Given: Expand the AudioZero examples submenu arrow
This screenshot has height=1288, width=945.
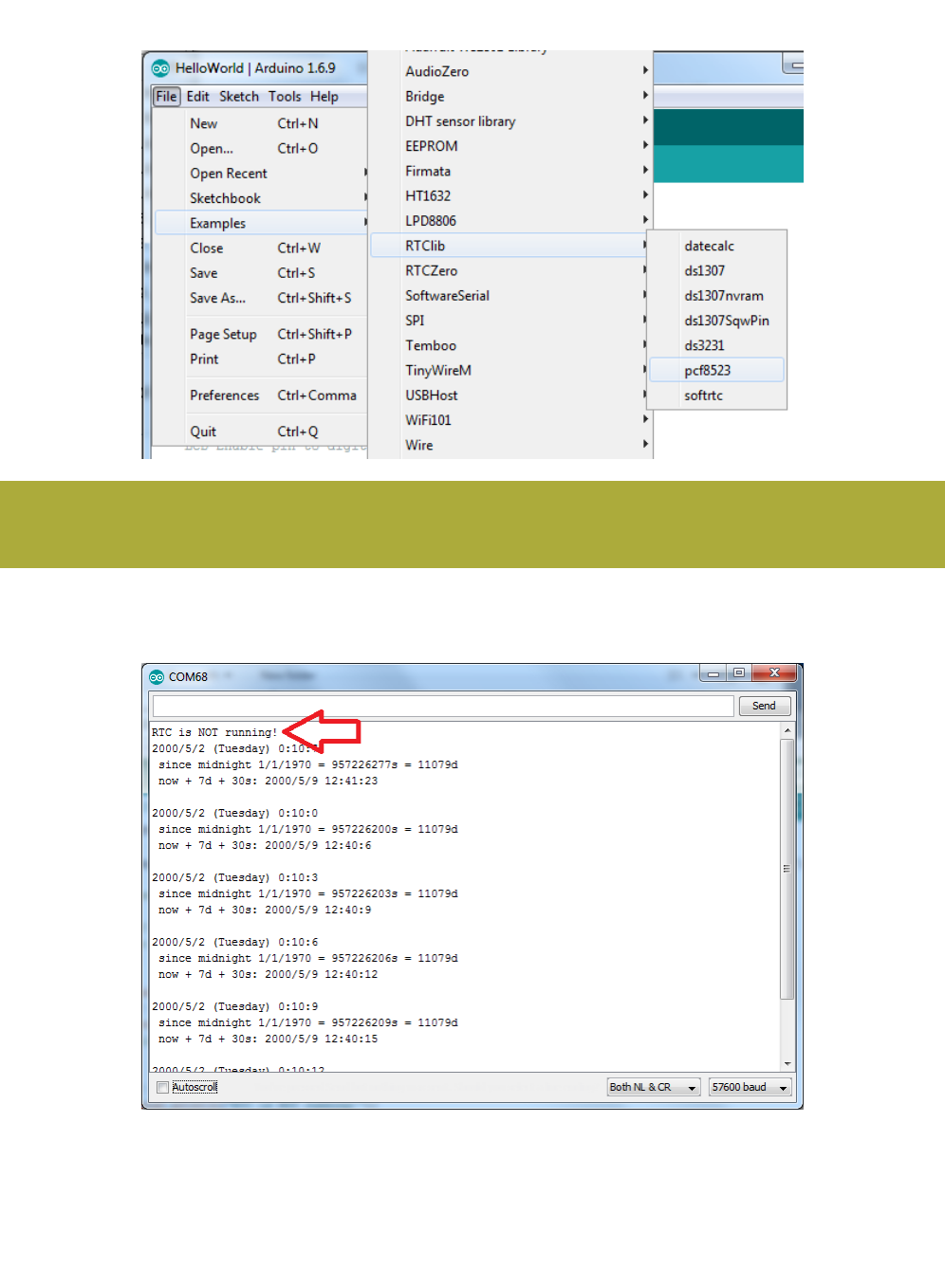Looking at the screenshot, I should coord(645,70).
